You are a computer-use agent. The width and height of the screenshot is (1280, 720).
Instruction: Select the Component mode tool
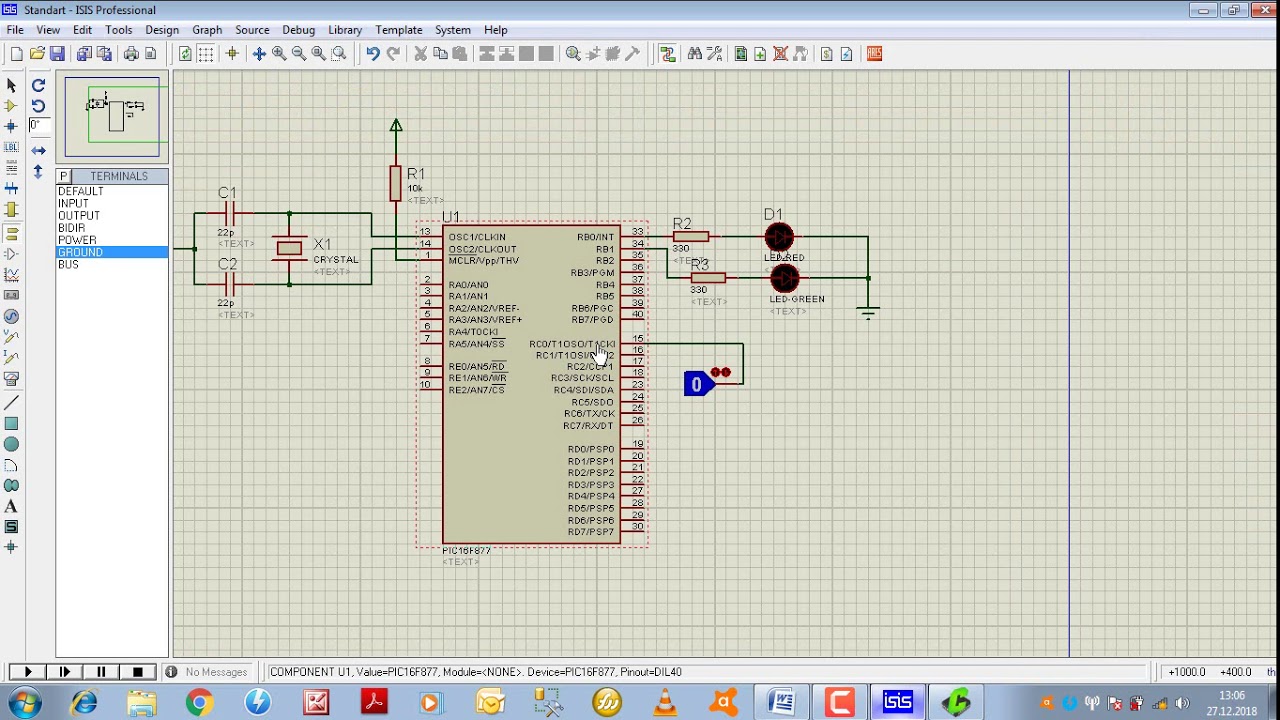(11, 106)
